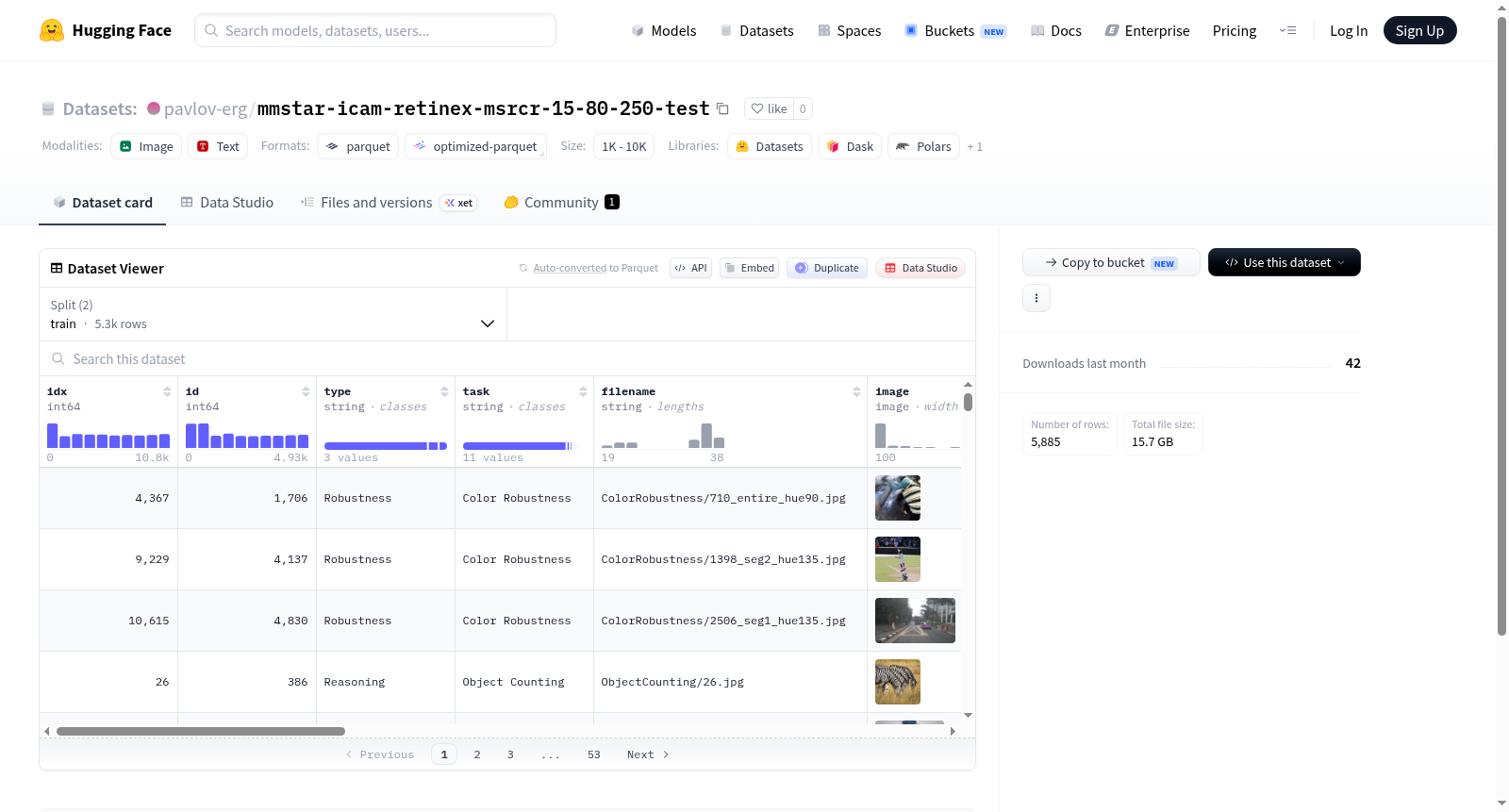Screen dimensions: 1509x812
Task: Switch to the Data Studio tab
Action: point(227,203)
